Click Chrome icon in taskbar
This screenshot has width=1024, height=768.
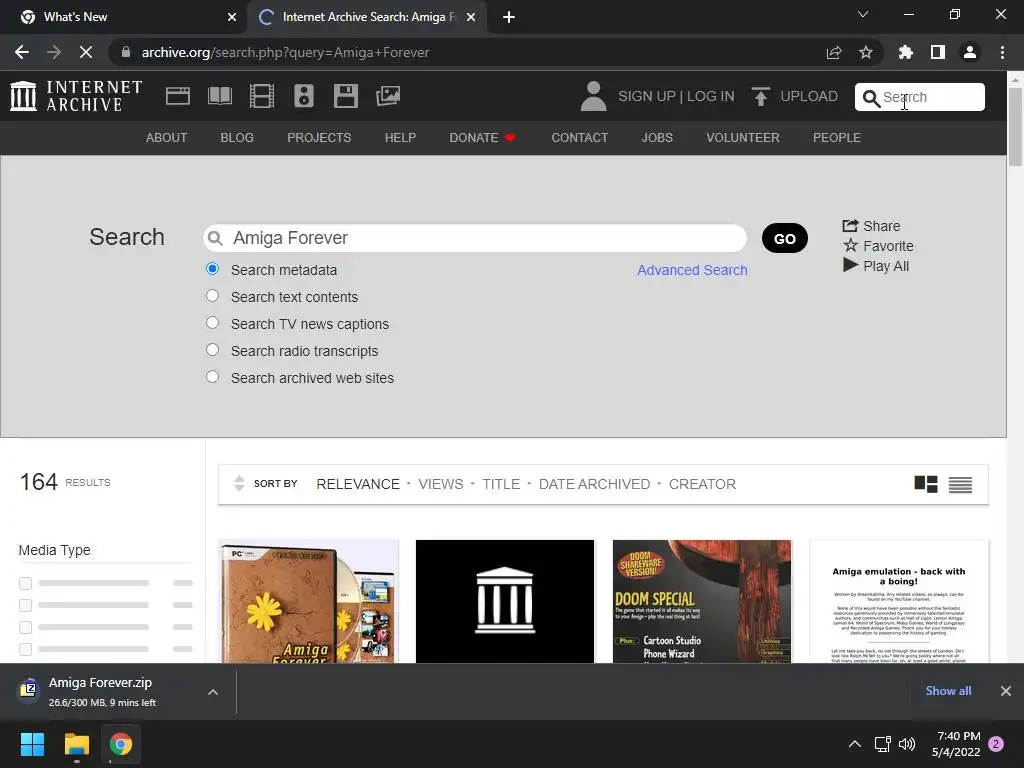tap(121, 744)
